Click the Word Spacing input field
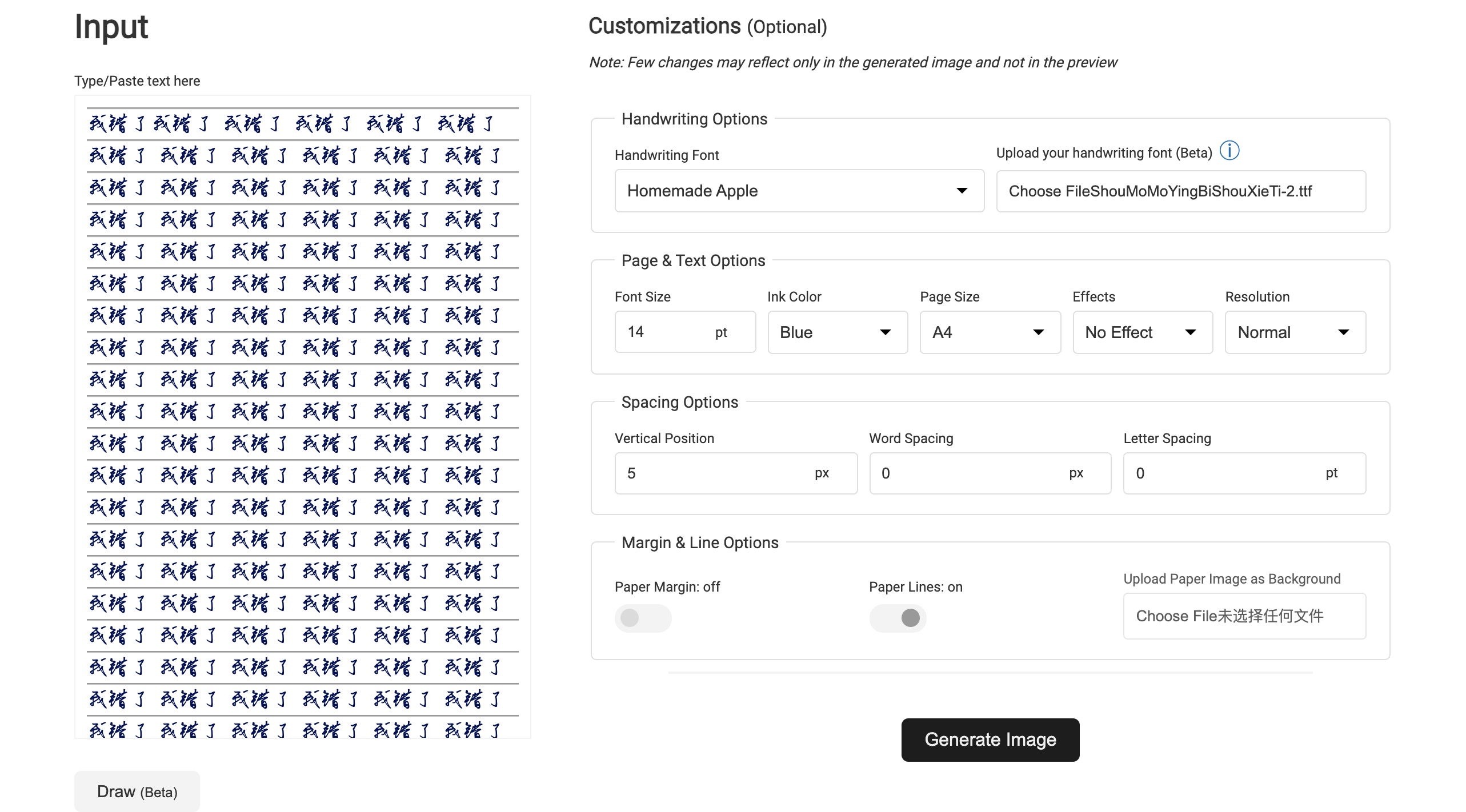This screenshot has width=1466, height=812. [x=968, y=473]
